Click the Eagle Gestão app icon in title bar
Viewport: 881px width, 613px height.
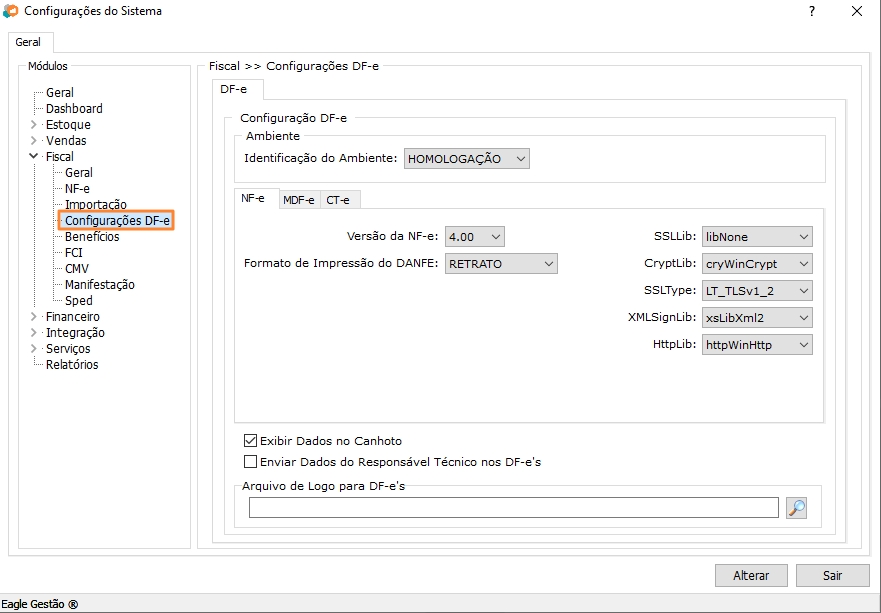pyautogui.click(x=11, y=11)
